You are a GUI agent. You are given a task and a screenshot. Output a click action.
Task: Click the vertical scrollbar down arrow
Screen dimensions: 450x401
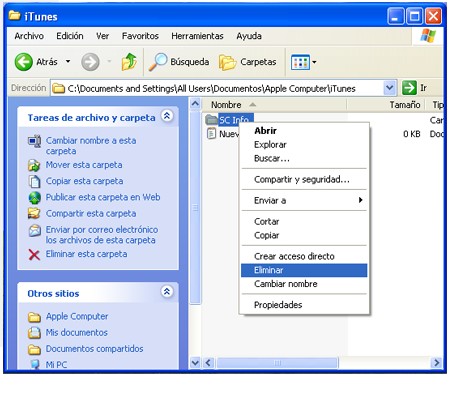click(195, 363)
